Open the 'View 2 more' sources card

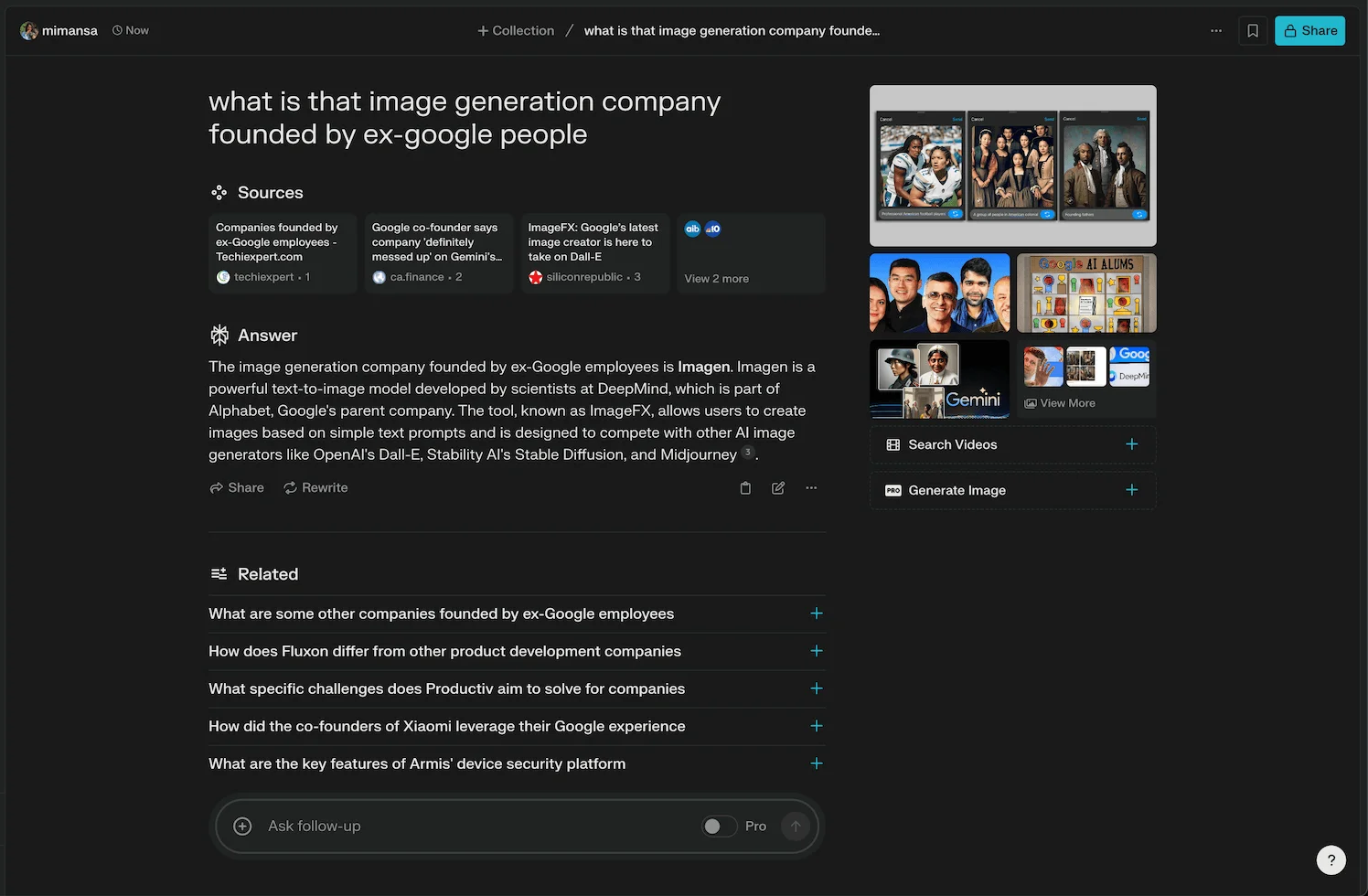pyautogui.click(x=751, y=253)
